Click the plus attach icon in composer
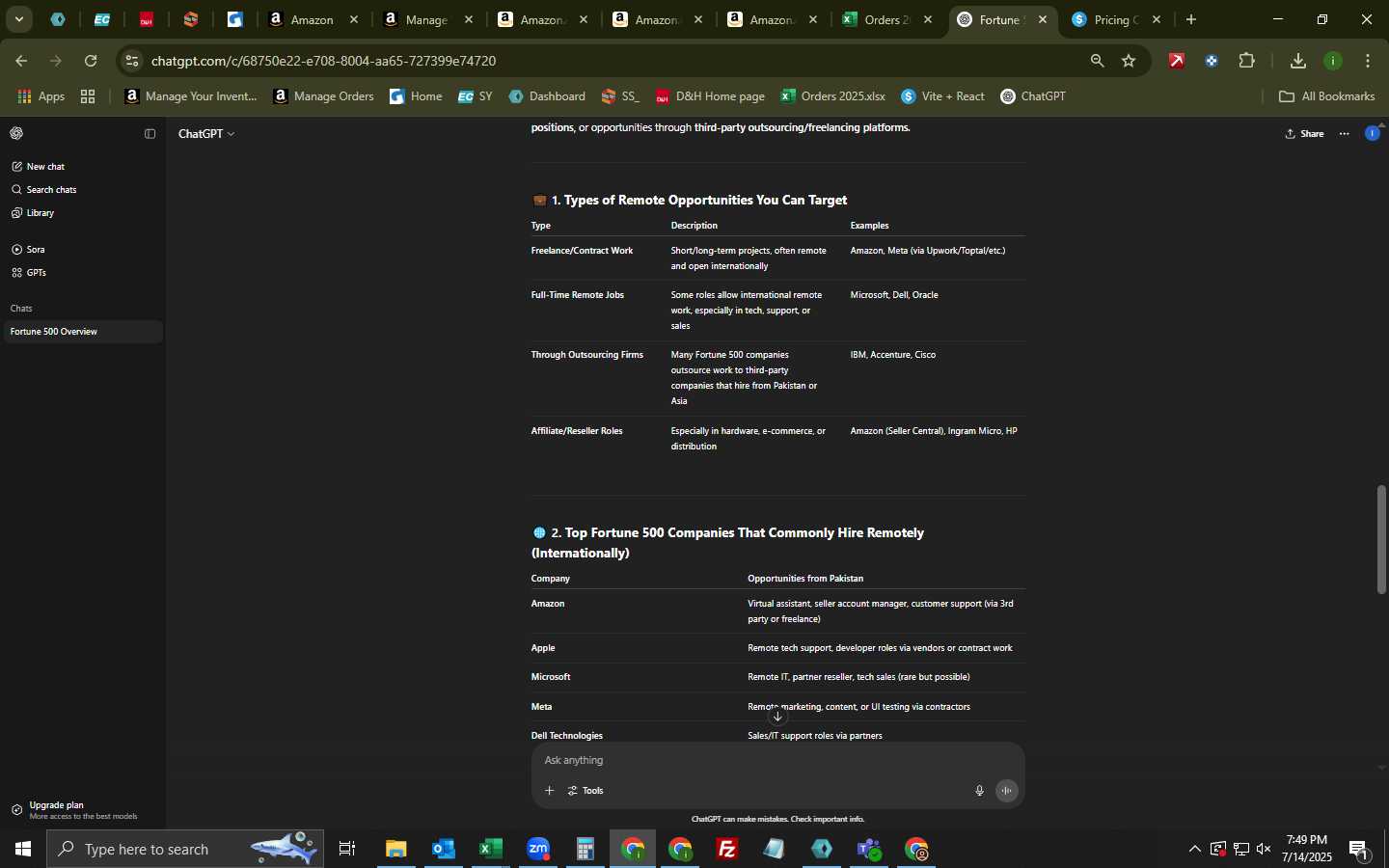Screen dimensions: 1389x868 click(x=549, y=791)
